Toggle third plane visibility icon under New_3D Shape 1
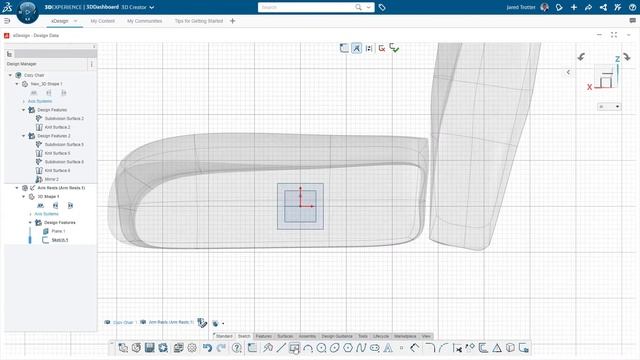 tap(64, 93)
